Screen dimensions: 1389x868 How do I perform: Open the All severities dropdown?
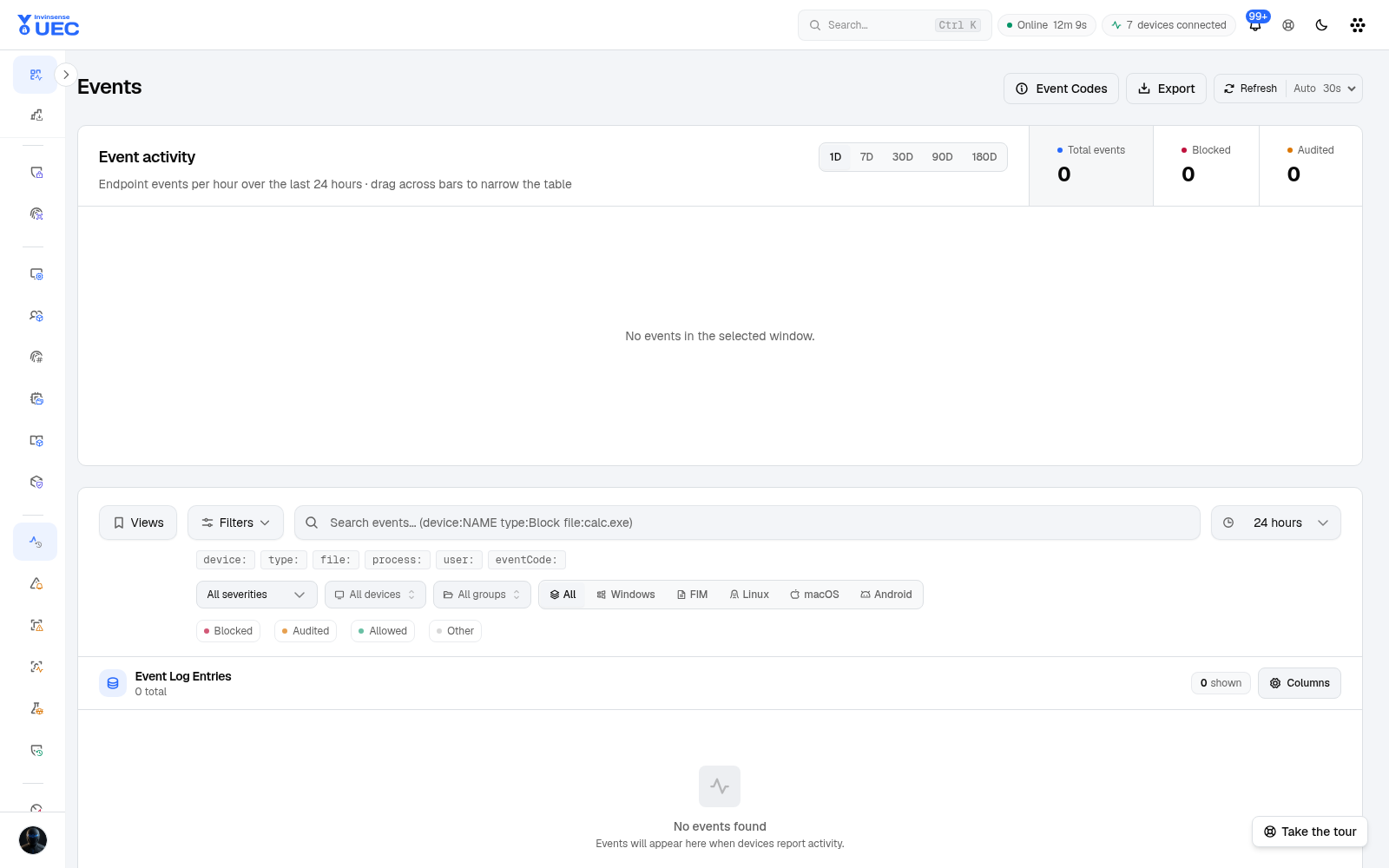[256, 595]
